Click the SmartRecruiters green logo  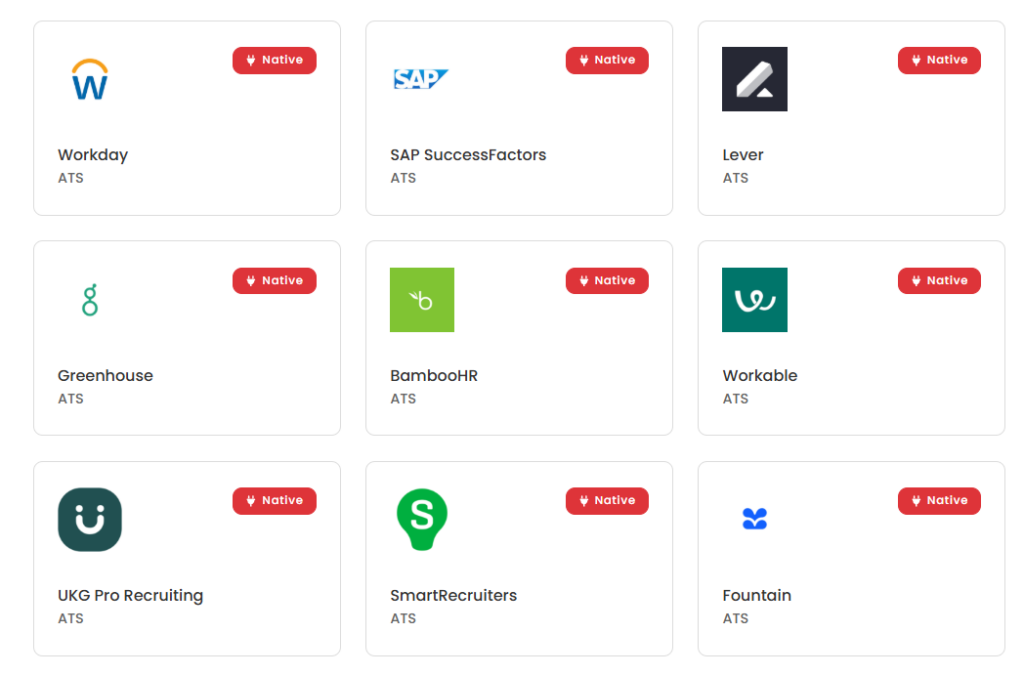[421, 519]
